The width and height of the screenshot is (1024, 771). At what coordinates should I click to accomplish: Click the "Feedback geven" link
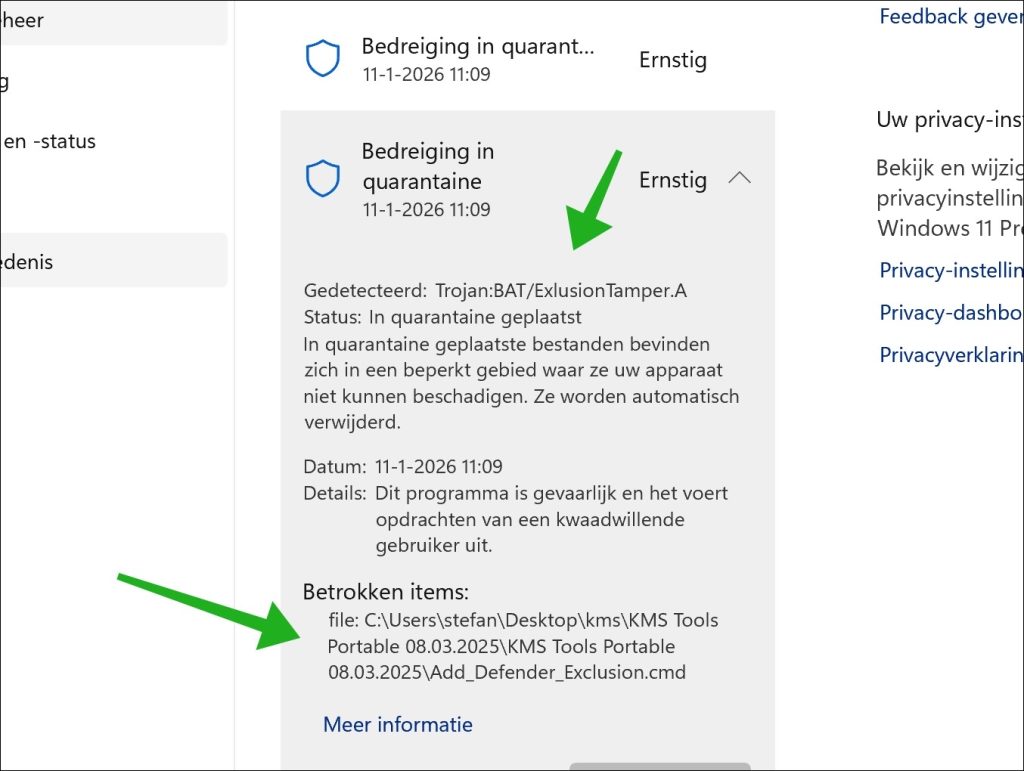tap(950, 16)
